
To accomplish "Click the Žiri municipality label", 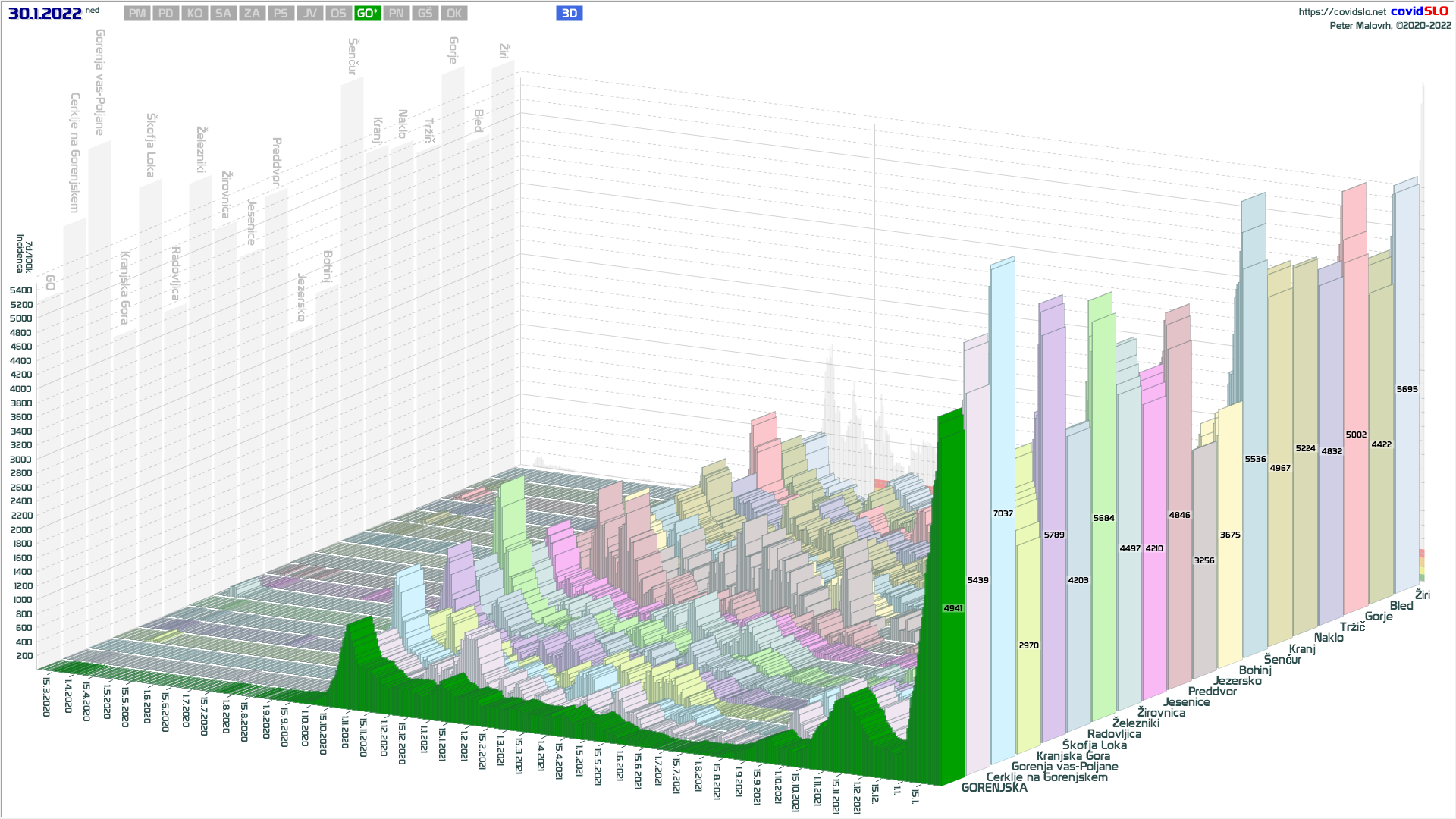I will click(x=1423, y=595).
